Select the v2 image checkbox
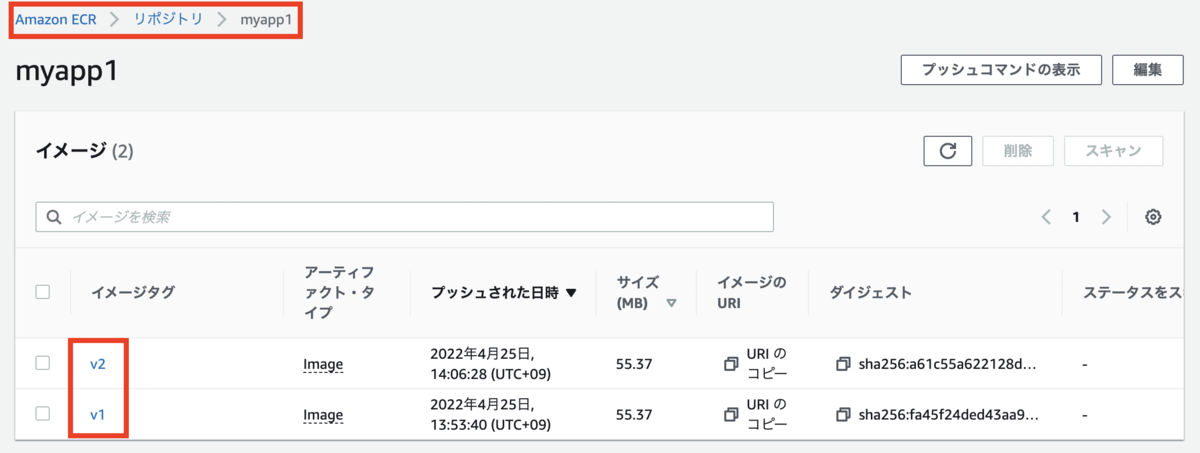Viewport: 1200px width, 453px height. point(43,363)
